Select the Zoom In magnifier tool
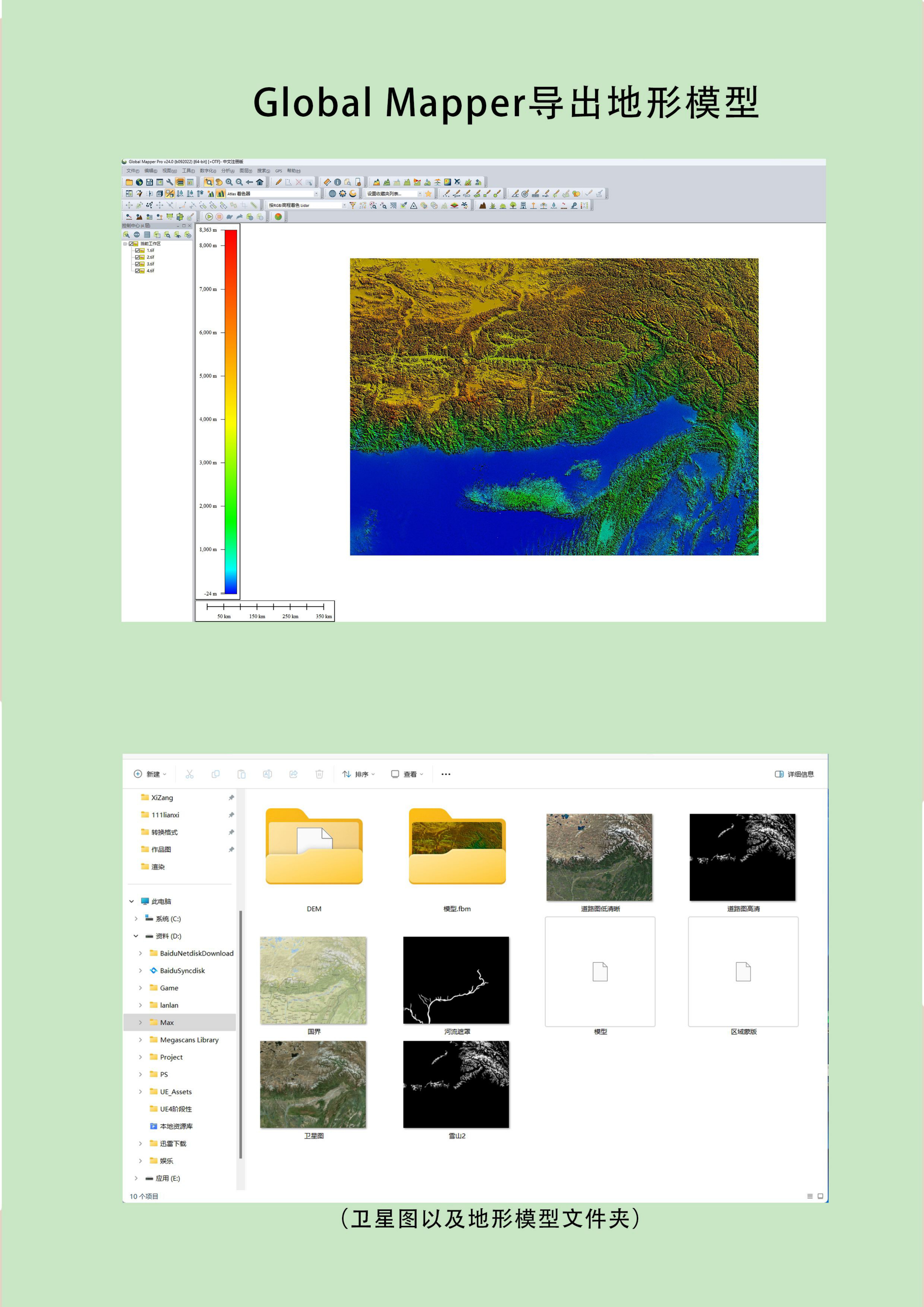The width and height of the screenshot is (924, 1307). click(229, 182)
